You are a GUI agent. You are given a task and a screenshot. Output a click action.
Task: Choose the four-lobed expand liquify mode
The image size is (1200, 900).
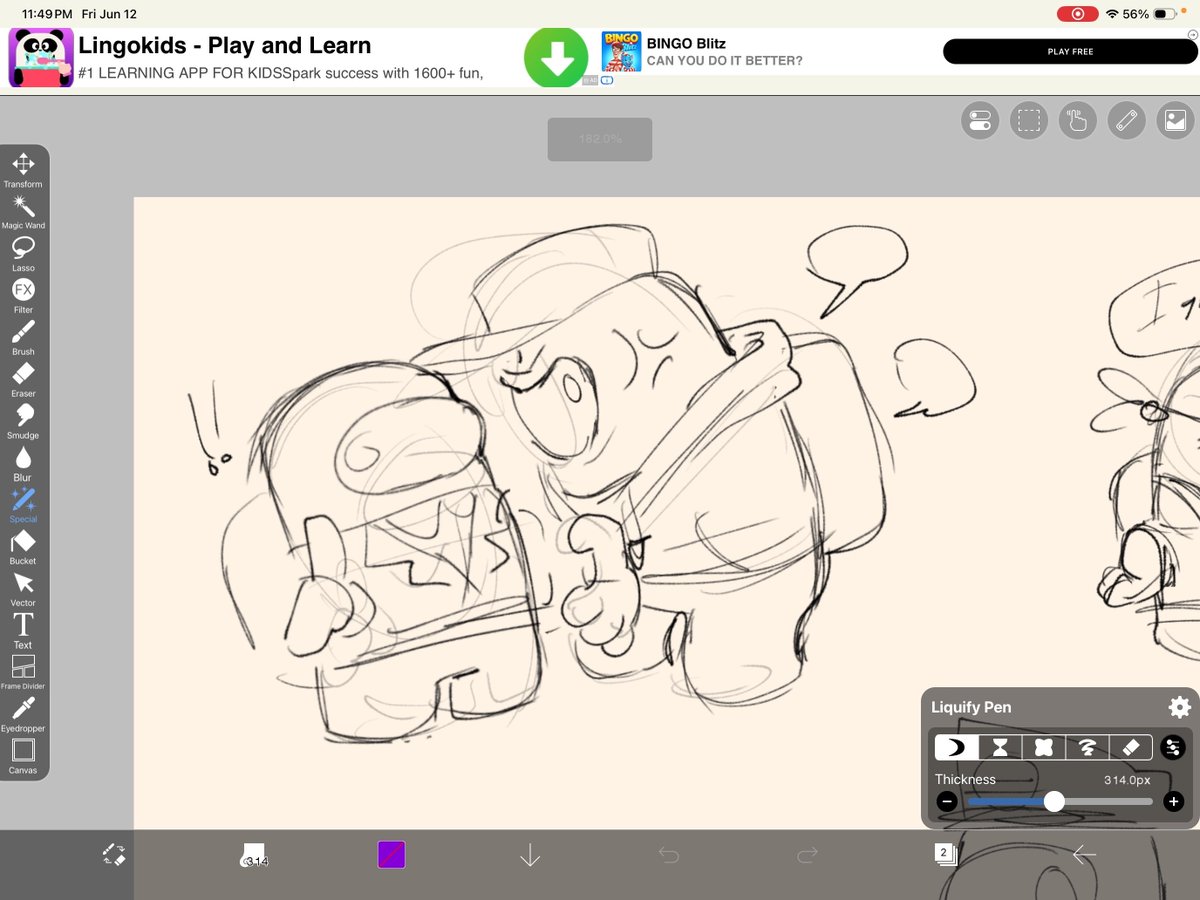tap(1043, 747)
